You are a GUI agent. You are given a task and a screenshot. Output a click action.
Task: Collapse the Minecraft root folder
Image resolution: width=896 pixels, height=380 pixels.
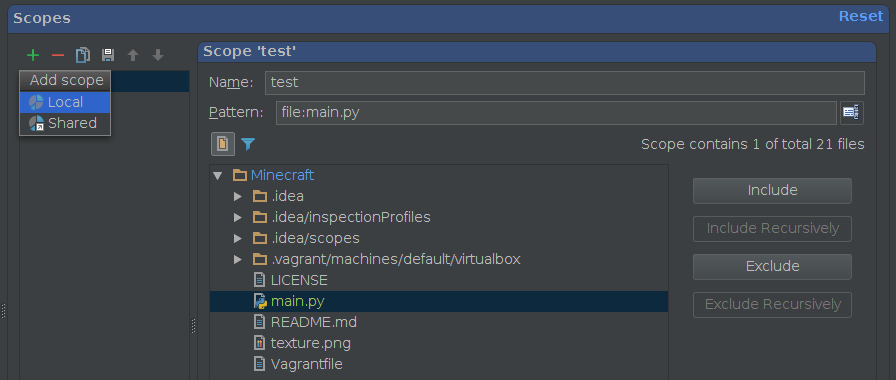point(217,175)
